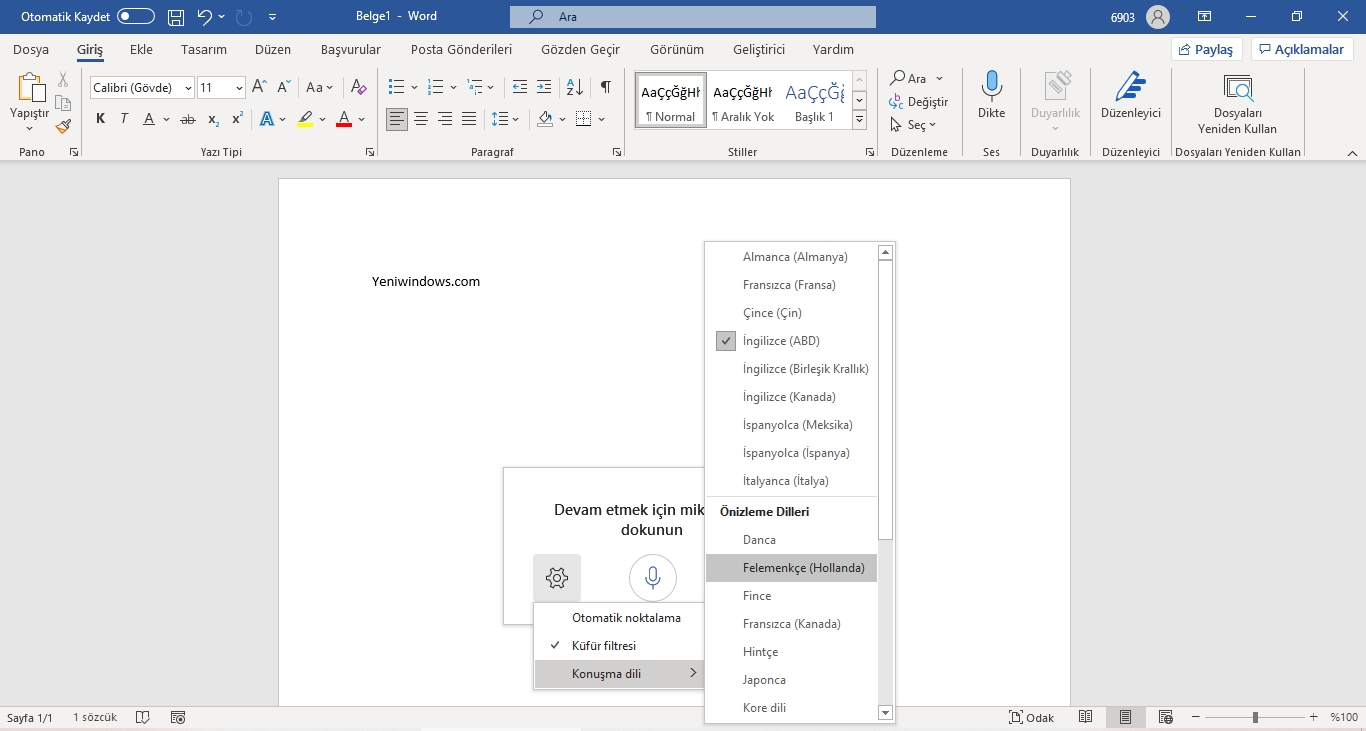Open the line spacing dropdown
1366x731 pixels.
coord(506,118)
